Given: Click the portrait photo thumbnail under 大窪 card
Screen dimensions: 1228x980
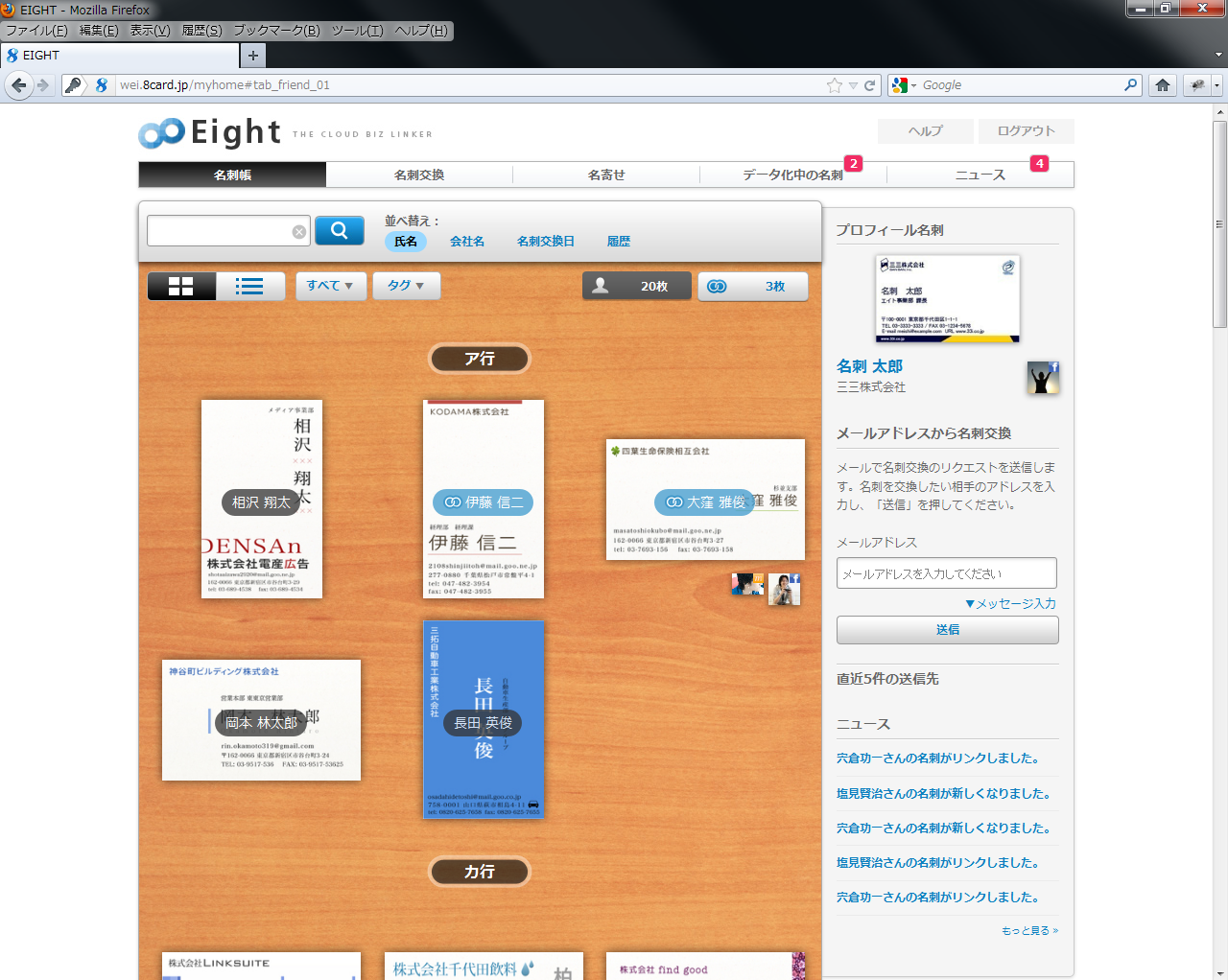Looking at the screenshot, I should point(784,590).
